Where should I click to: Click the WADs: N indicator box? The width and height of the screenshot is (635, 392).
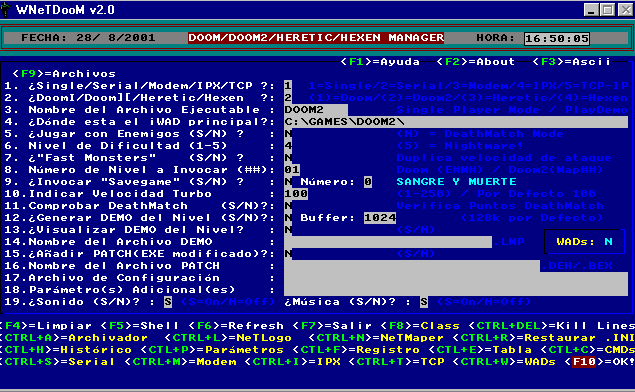584,242
